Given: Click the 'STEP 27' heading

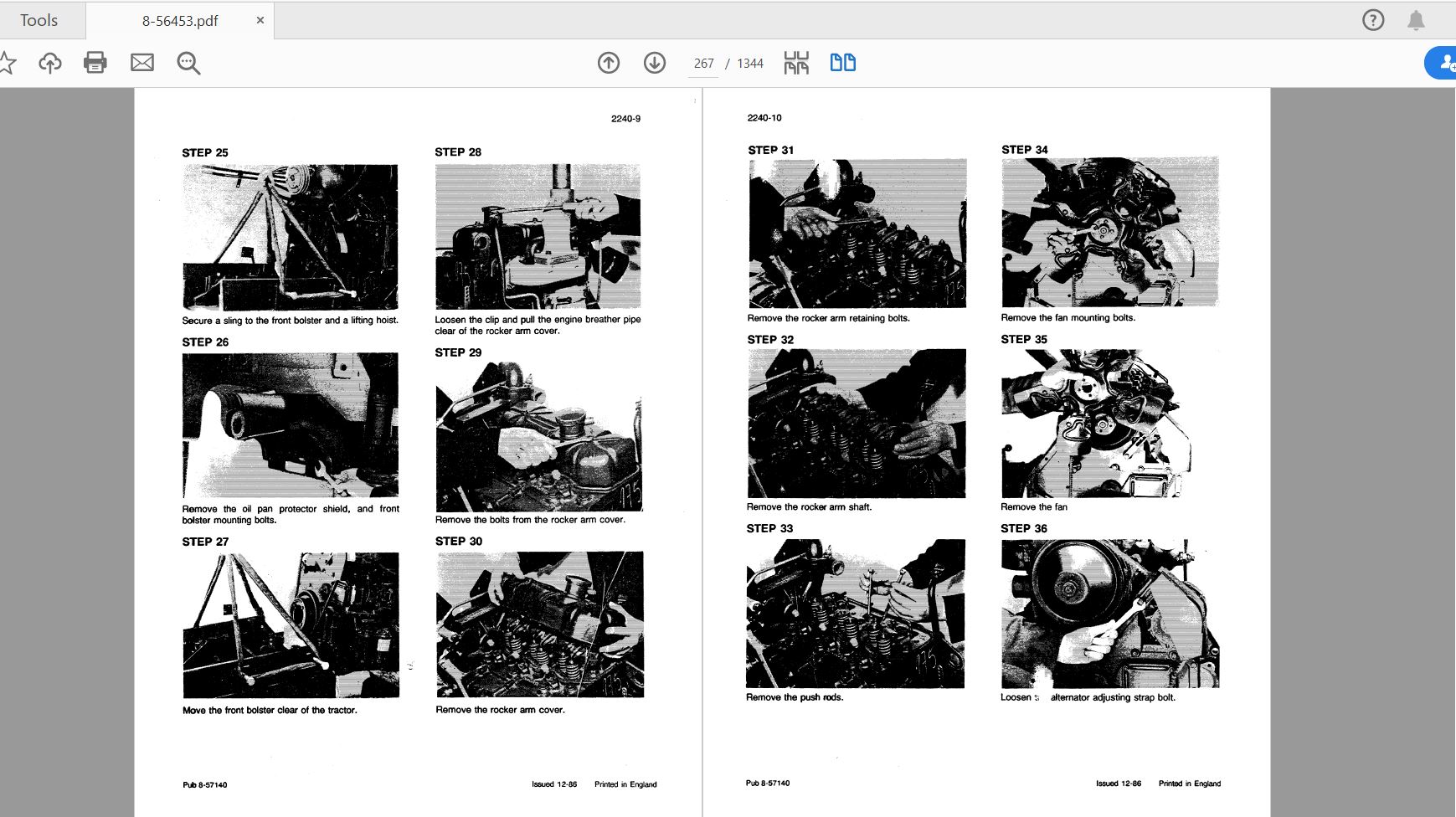Looking at the screenshot, I should [205, 542].
